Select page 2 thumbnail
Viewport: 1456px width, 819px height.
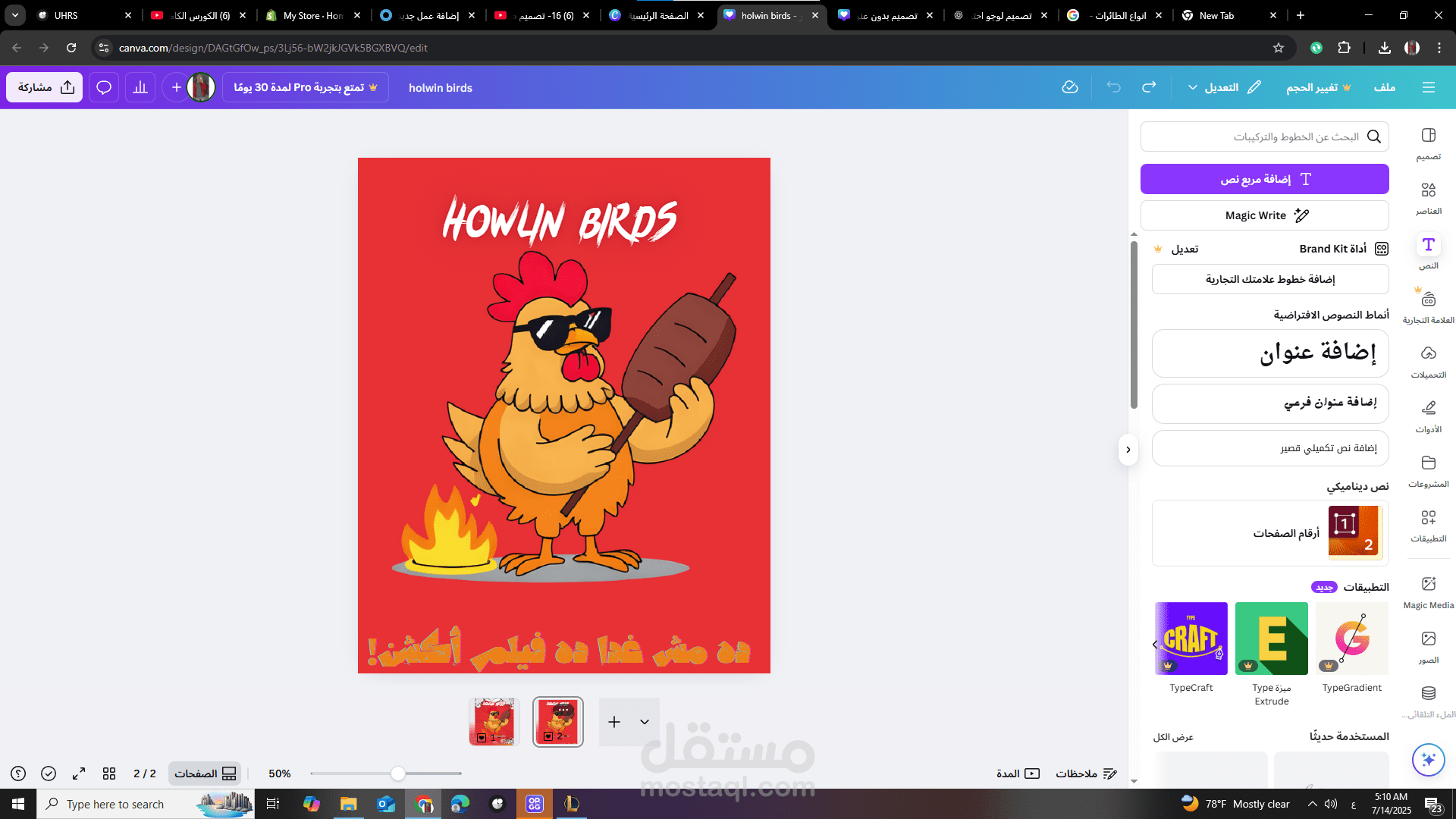pos(558,722)
